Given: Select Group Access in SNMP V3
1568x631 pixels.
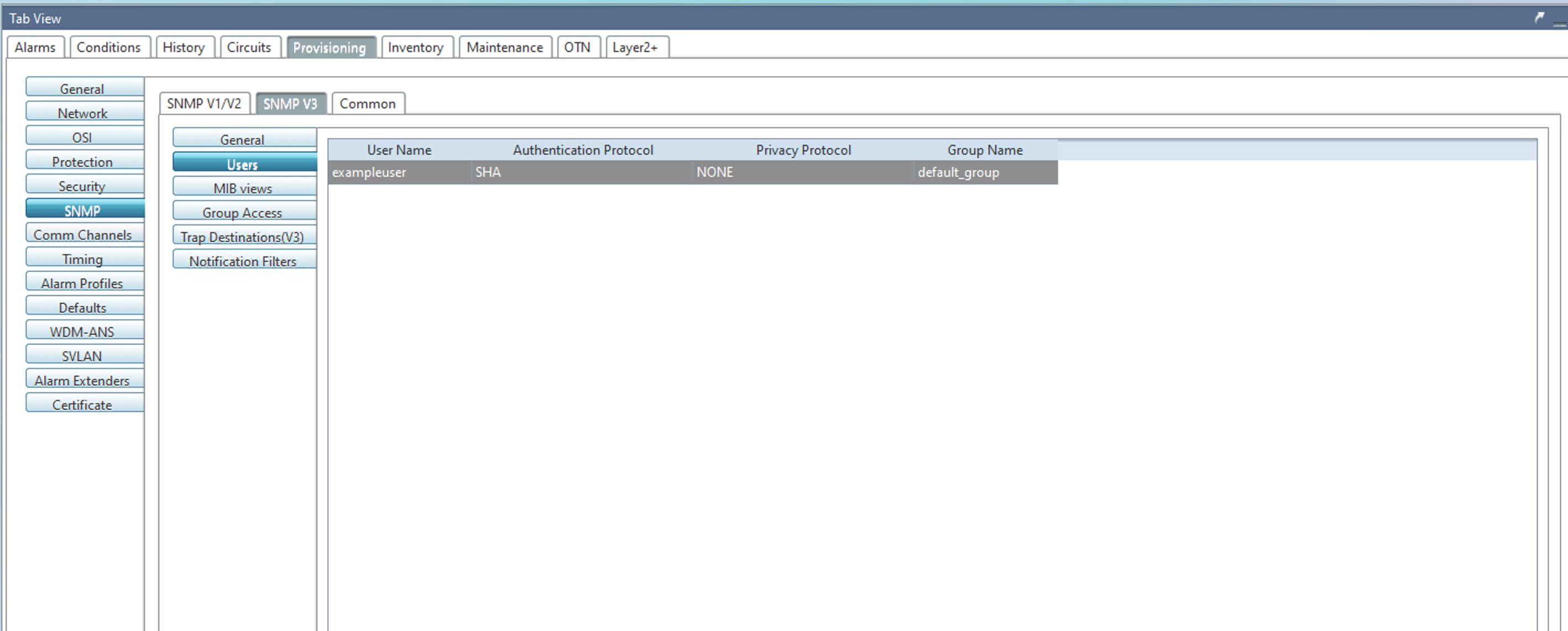Looking at the screenshot, I should pos(243,212).
